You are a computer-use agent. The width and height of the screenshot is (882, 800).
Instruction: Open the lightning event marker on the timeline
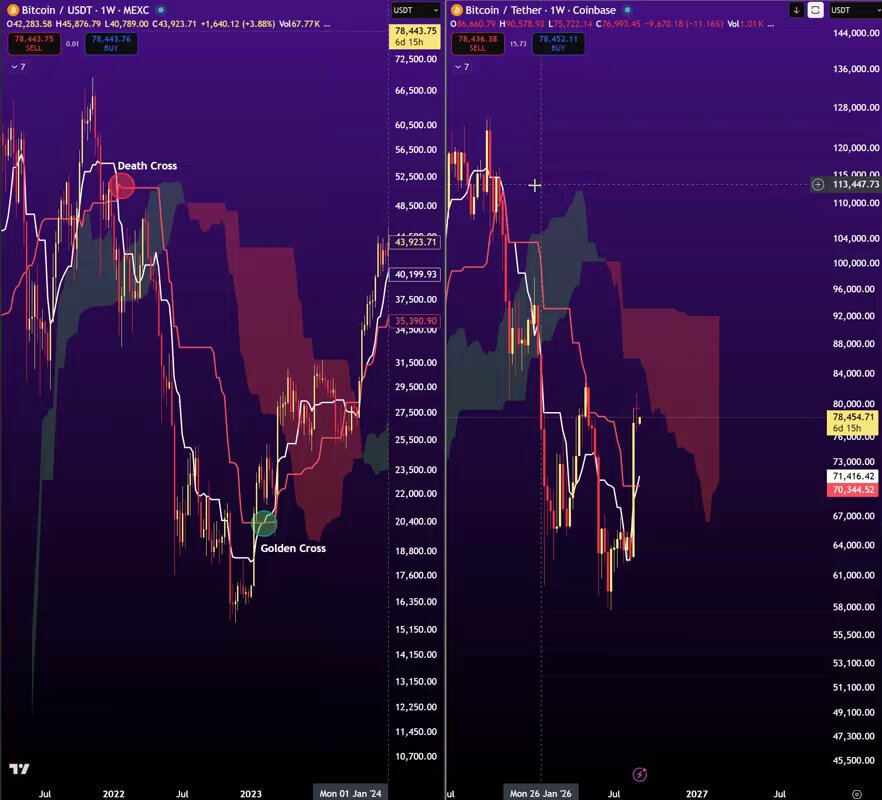tap(640, 774)
